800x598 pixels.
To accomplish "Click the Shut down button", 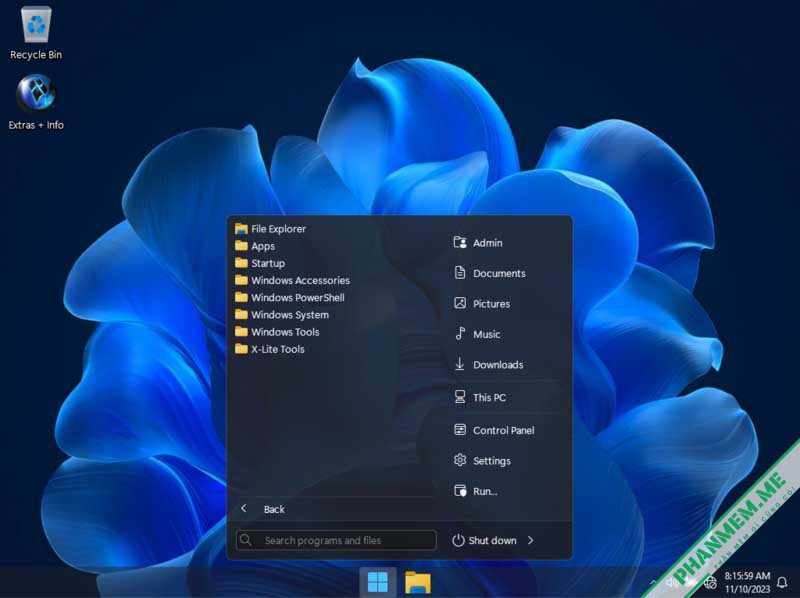I will pyautogui.click(x=485, y=540).
